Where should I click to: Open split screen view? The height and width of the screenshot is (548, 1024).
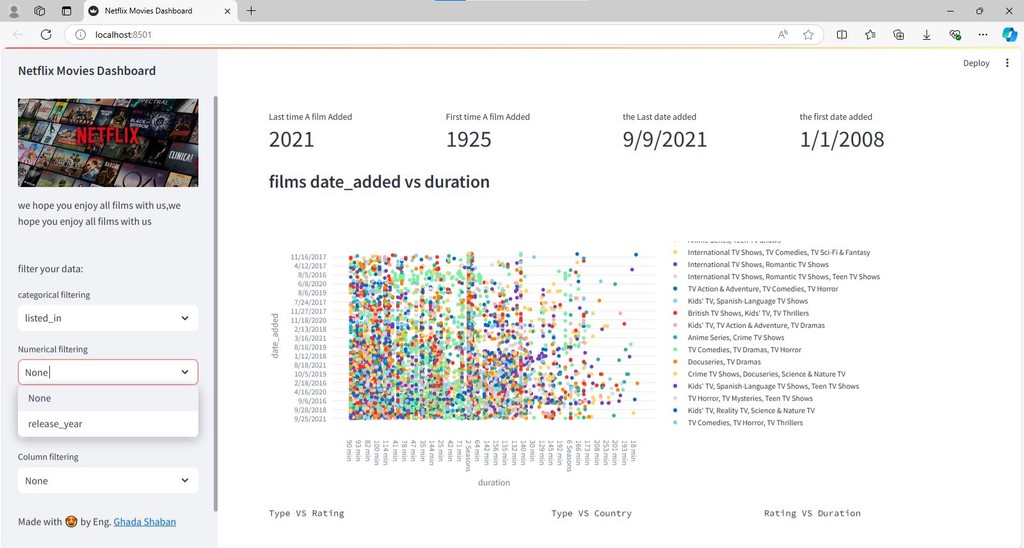(x=842, y=35)
